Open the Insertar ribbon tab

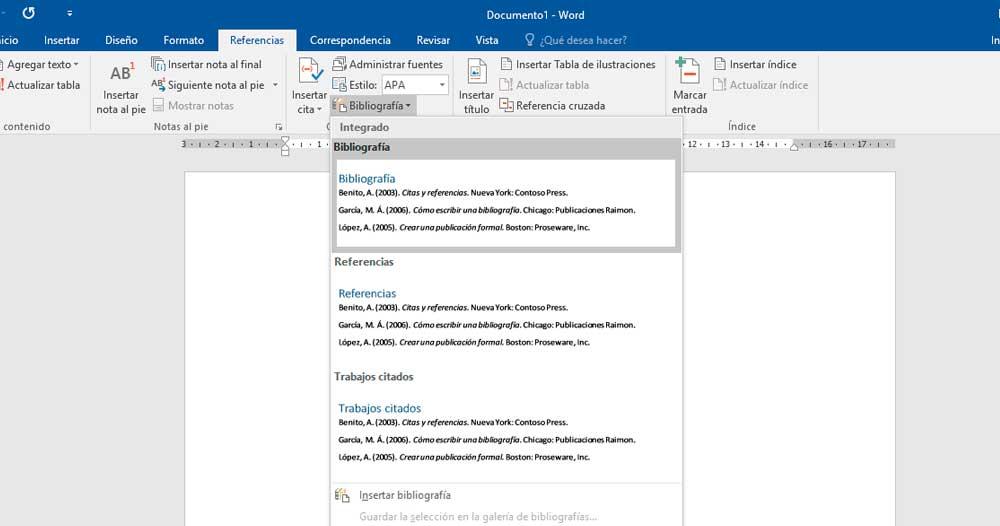62,40
